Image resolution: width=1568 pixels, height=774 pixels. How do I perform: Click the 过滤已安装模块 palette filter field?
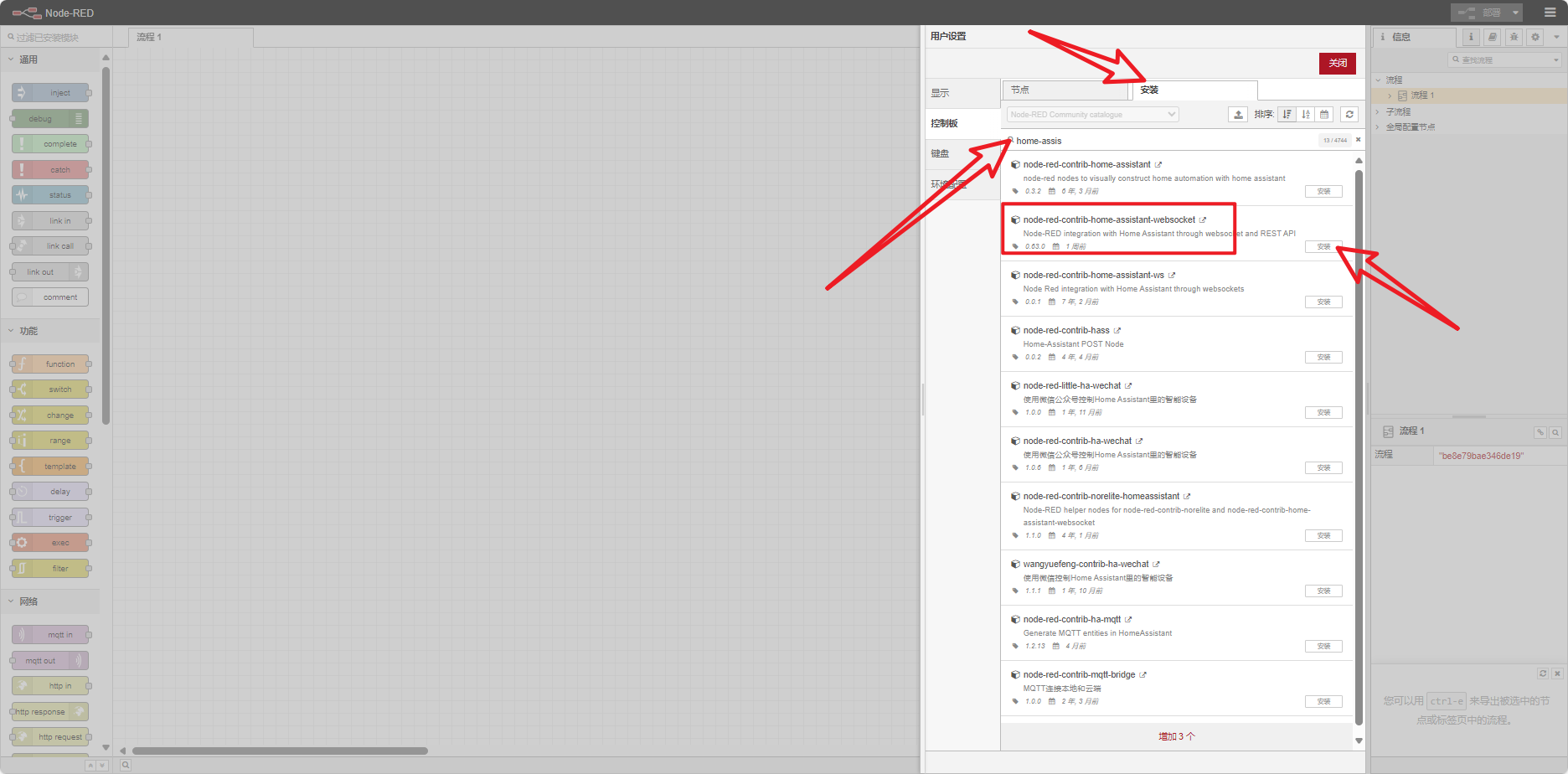click(x=55, y=38)
